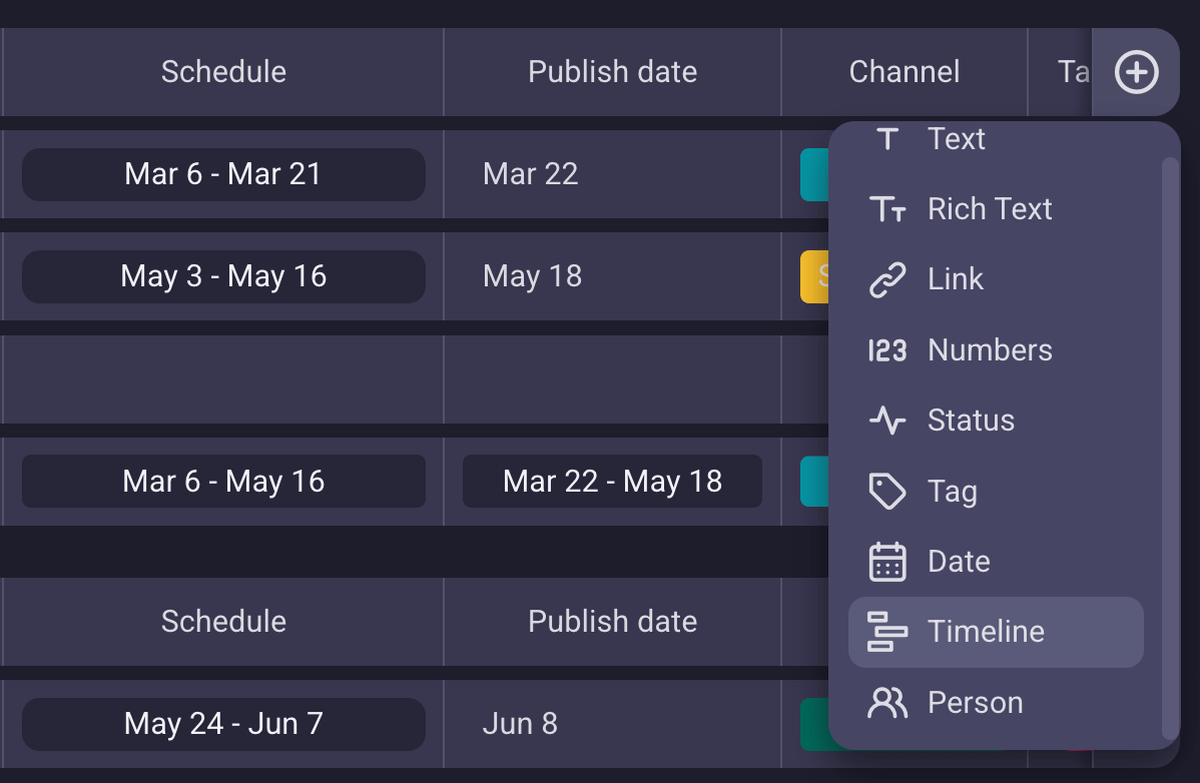Open the Mar 6 - Mar 21 timeline pill

point(222,174)
